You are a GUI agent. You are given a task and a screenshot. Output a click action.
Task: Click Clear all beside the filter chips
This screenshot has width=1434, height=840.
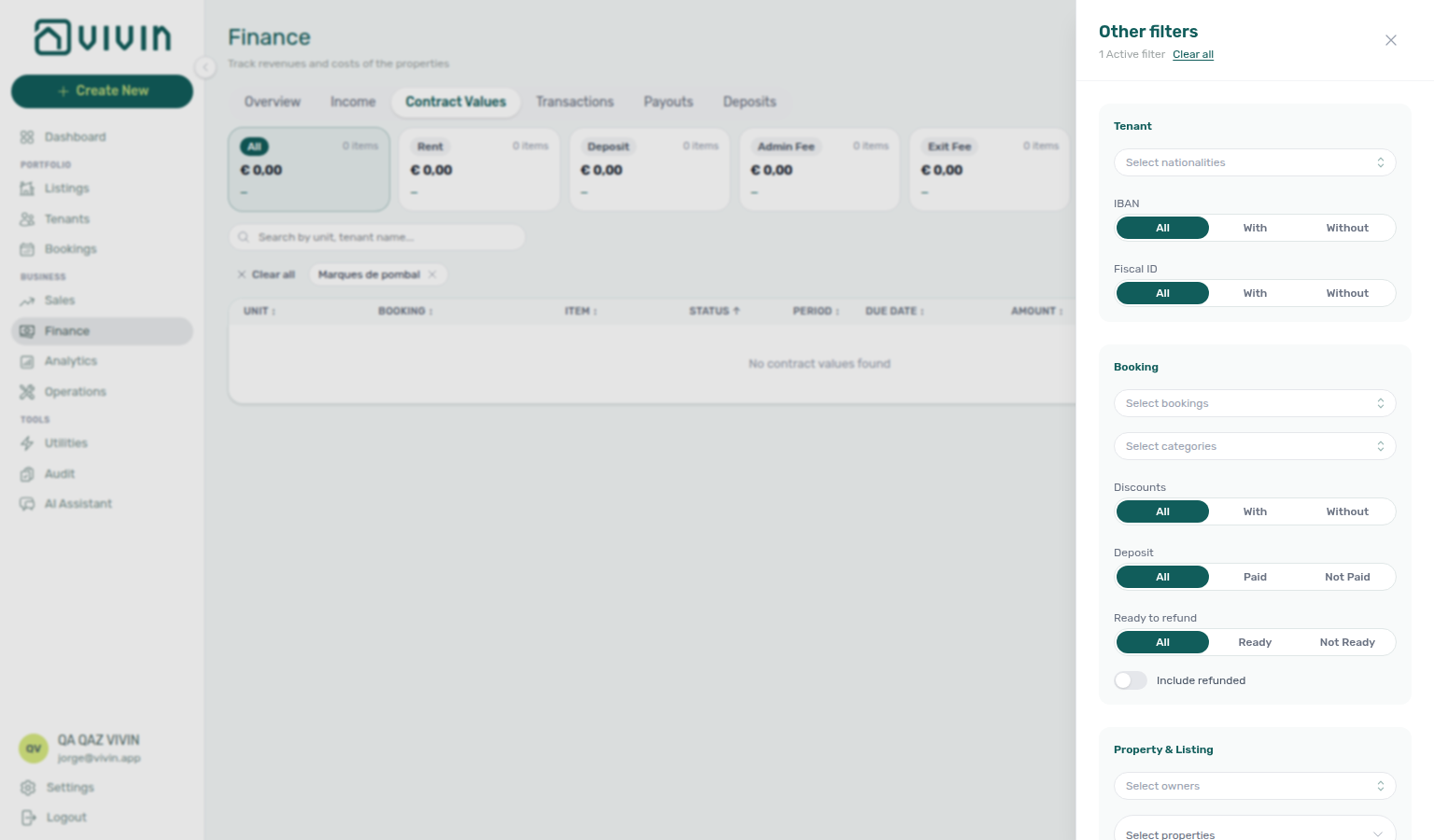(x=266, y=274)
